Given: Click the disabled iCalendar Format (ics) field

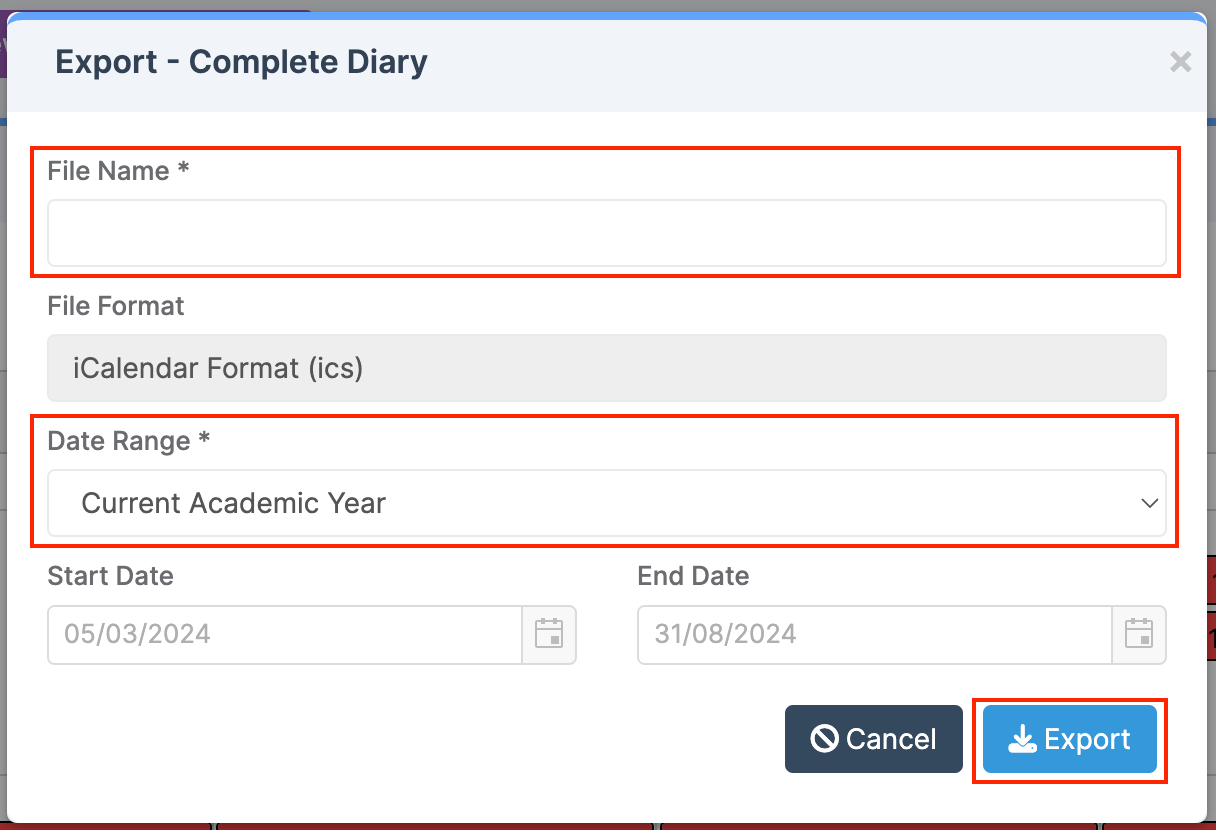Looking at the screenshot, I should 607,368.
